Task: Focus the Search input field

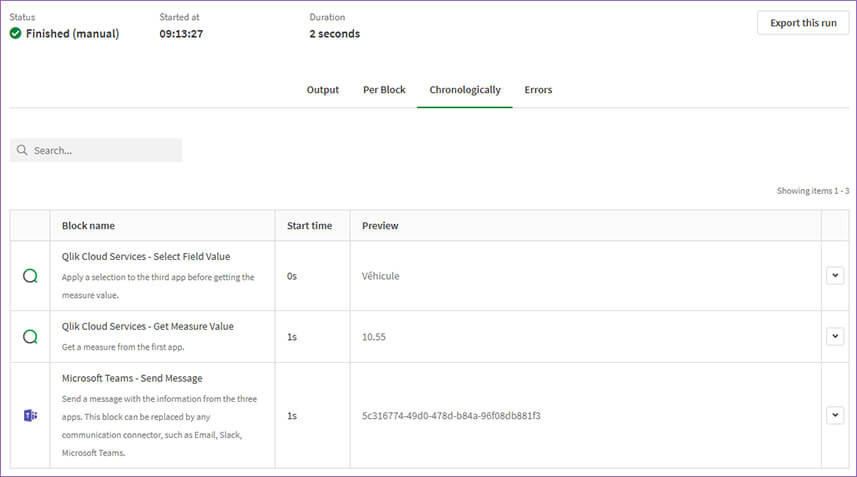Action: coord(96,150)
